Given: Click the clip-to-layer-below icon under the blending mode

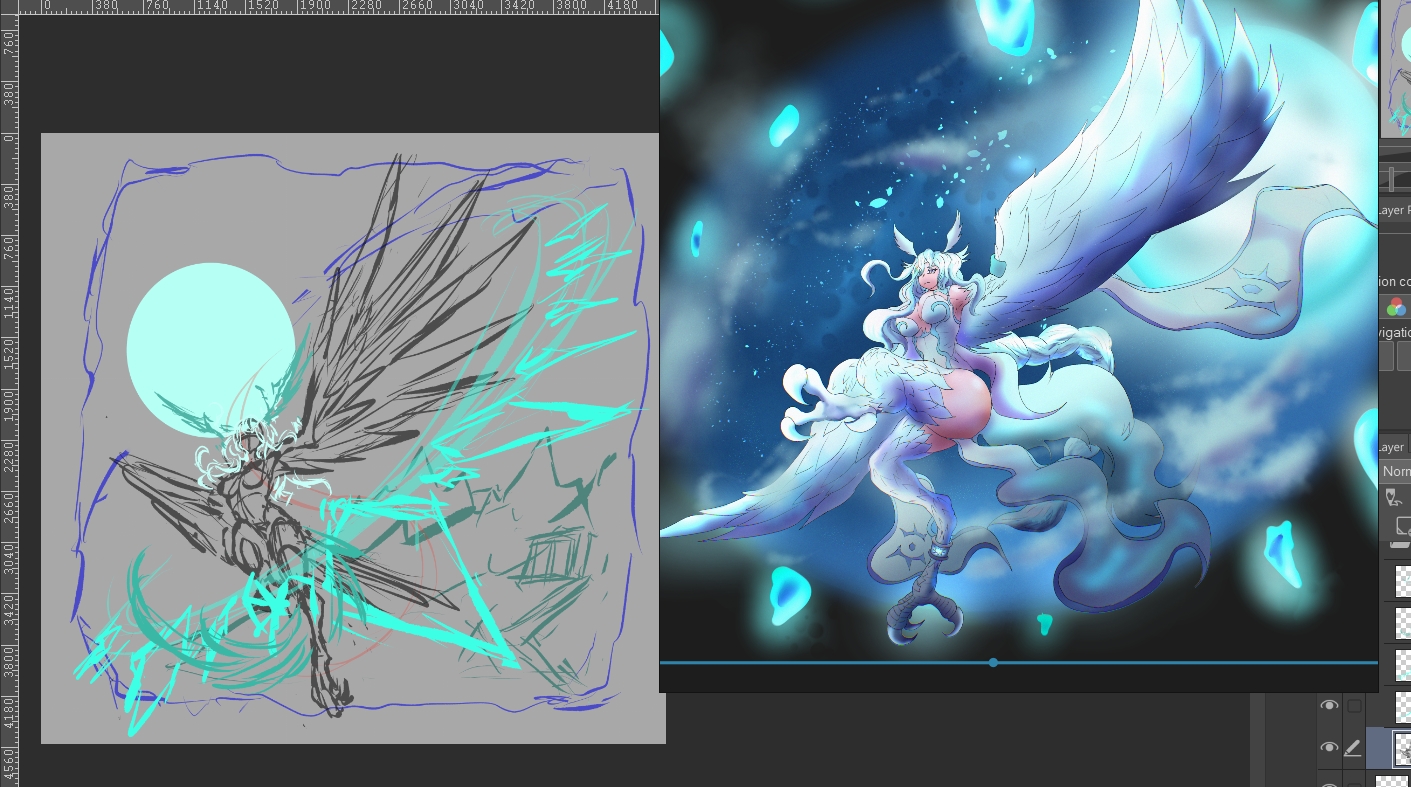Looking at the screenshot, I should (1393, 497).
